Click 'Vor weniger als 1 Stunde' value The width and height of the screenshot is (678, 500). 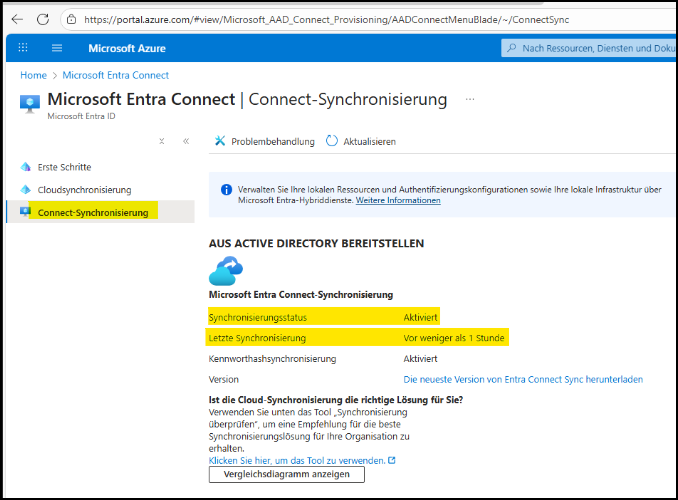click(454, 338)
